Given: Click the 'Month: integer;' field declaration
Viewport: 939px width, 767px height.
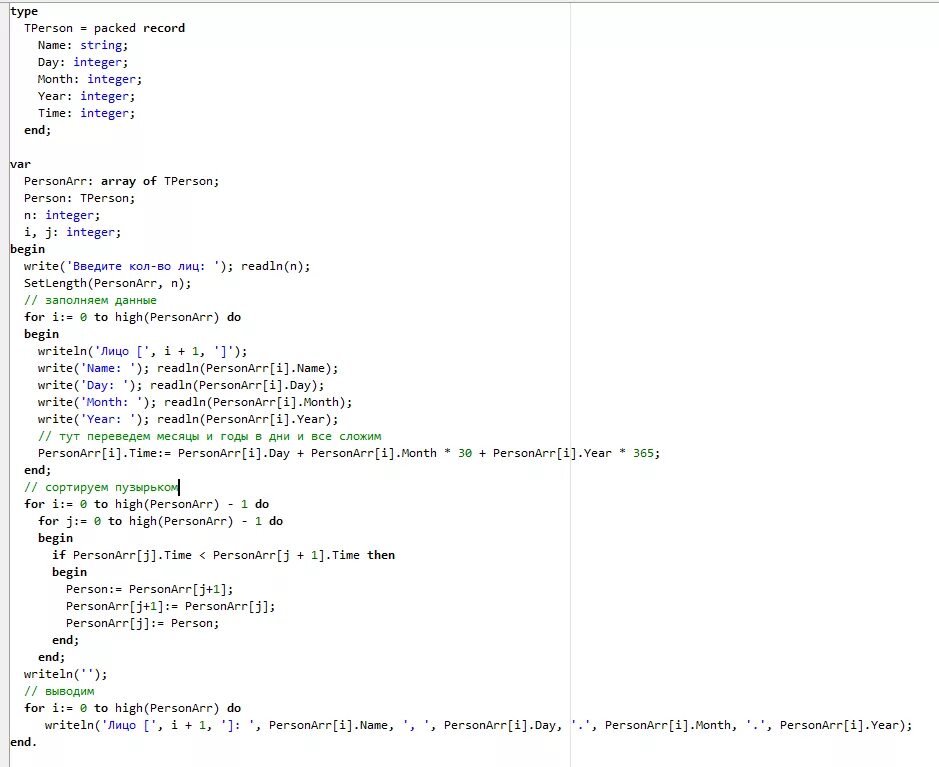Looking at the screenshot, I should point(90,79).
